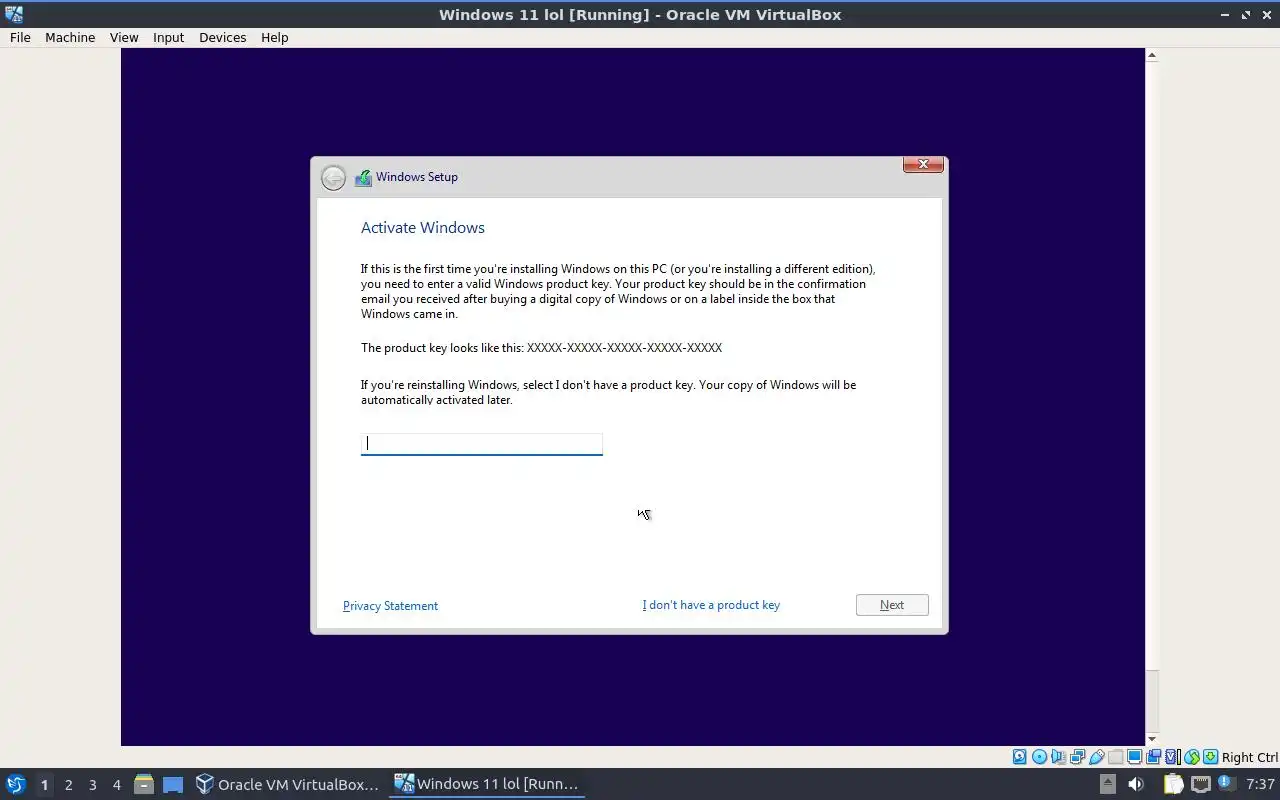Click the scrollbar down arrow
Screen dimensions: 1280x800
click(x=1151, y=739)
